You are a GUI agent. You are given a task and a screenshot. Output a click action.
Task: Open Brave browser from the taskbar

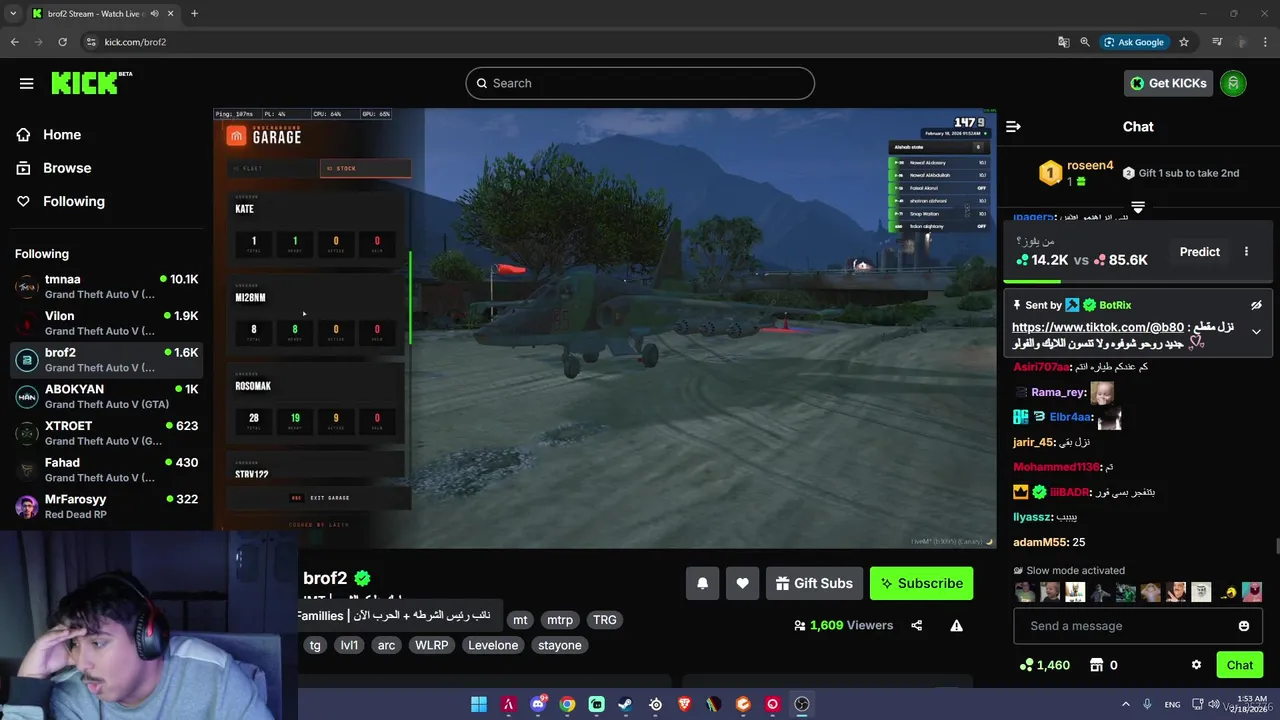click(x=685, y=704)
